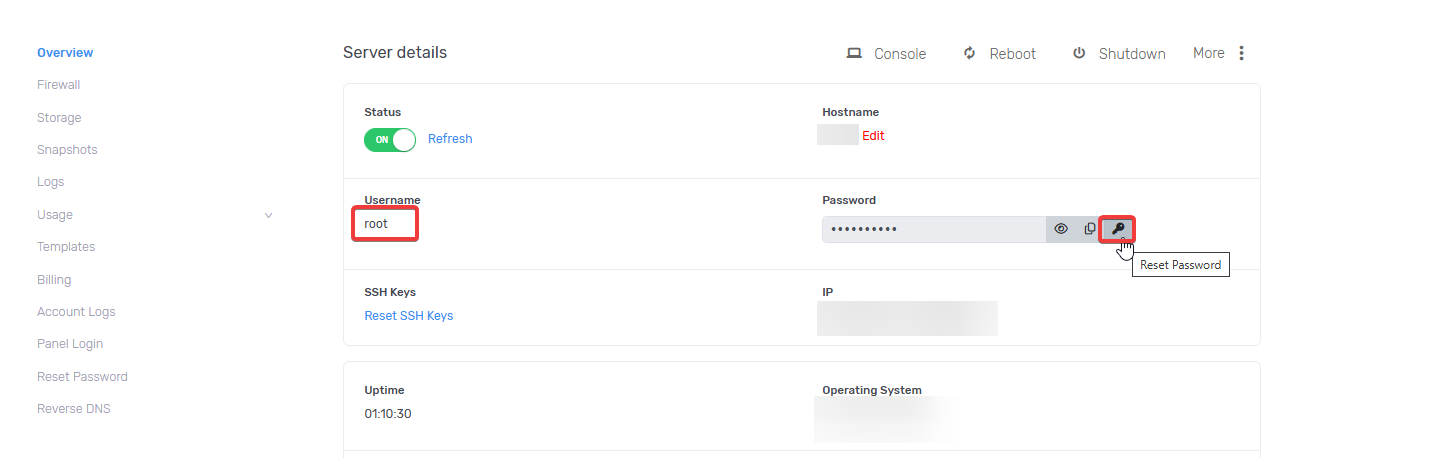Click Reset SSH Keys link
The height and width of the screenshot is (458, 1434).
click(x=408, y=316)
